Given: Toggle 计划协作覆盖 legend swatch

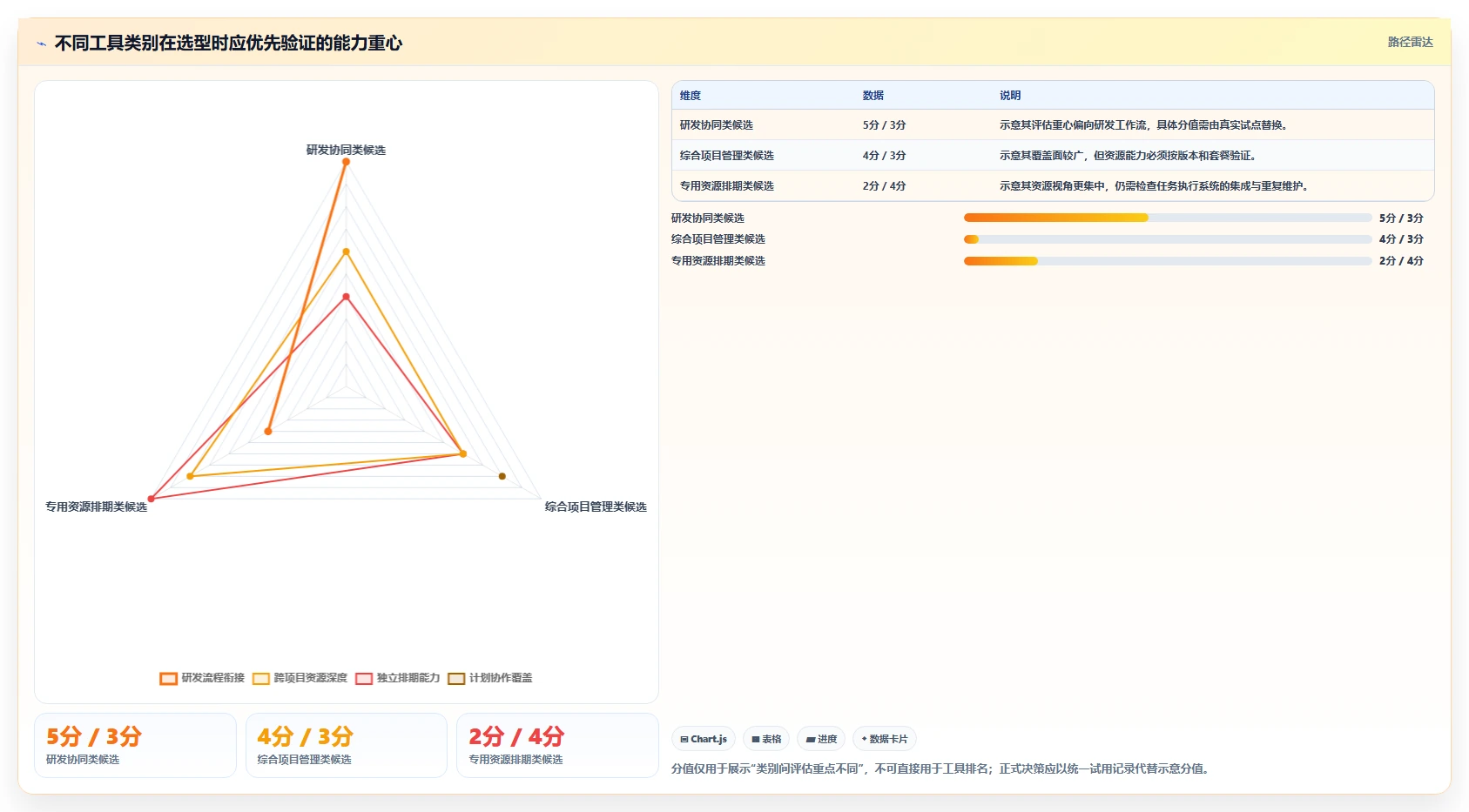Looking at the screenshot, I should 456,679.
